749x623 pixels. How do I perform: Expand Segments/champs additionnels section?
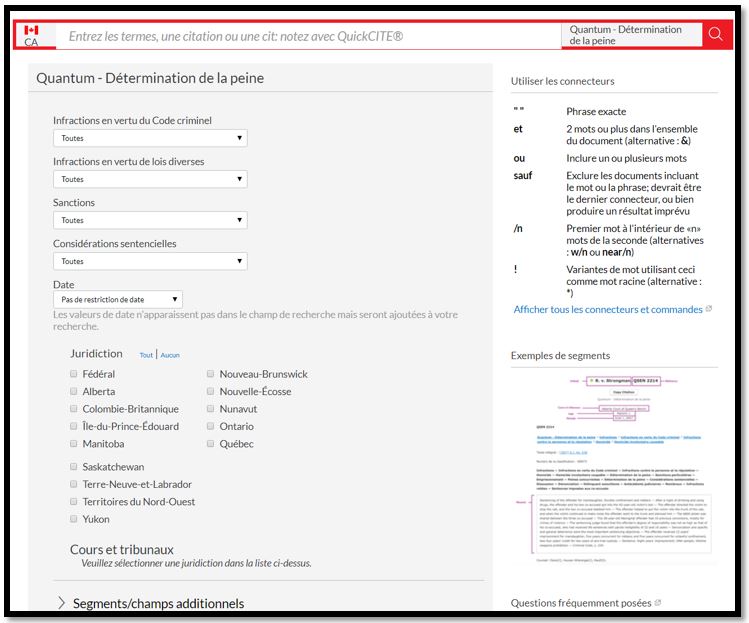(x=61, y=603)
